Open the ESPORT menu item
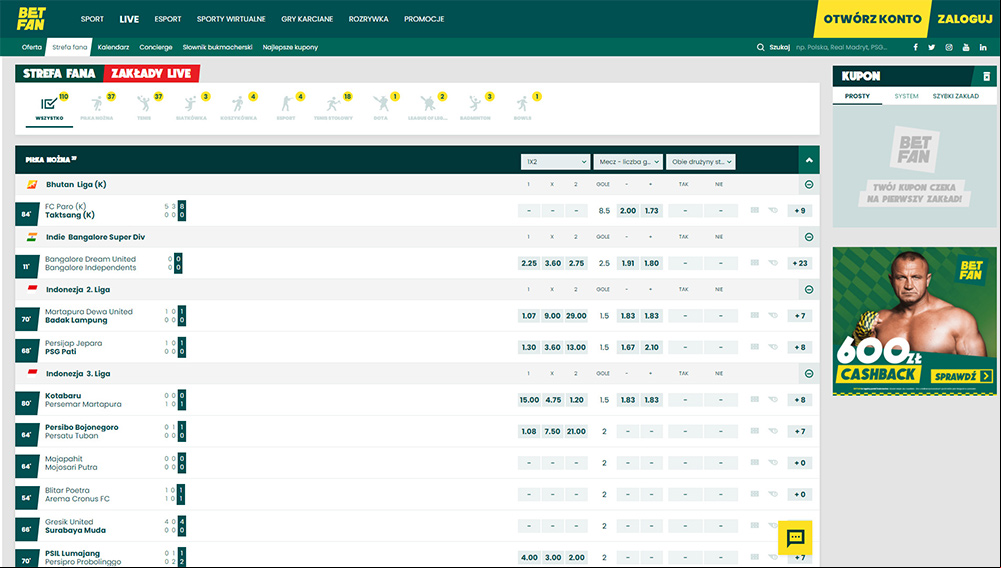The image size is (1001, 568). click(168, 19)
